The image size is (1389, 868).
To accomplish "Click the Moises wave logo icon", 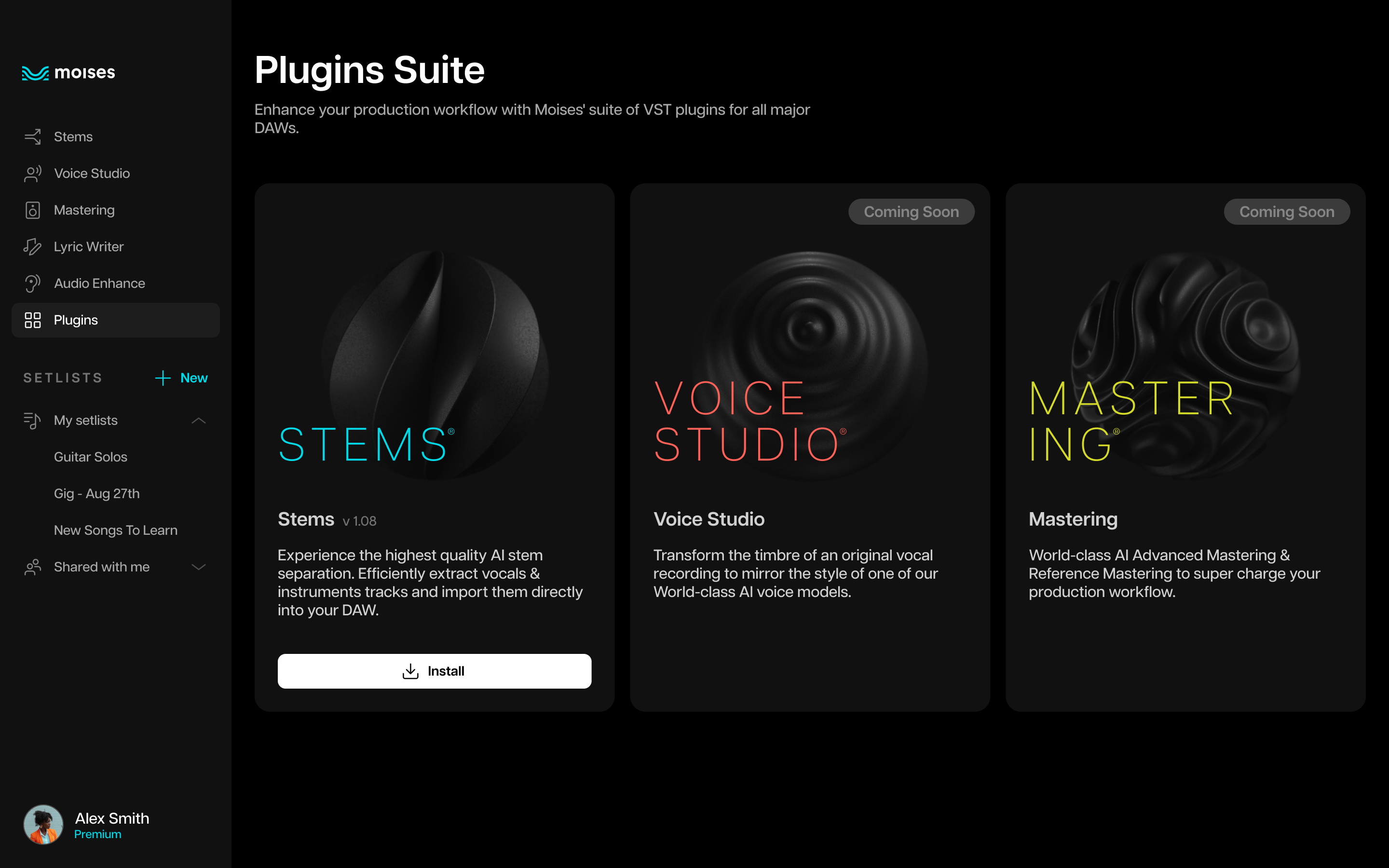I will click(x=35, y=73).
